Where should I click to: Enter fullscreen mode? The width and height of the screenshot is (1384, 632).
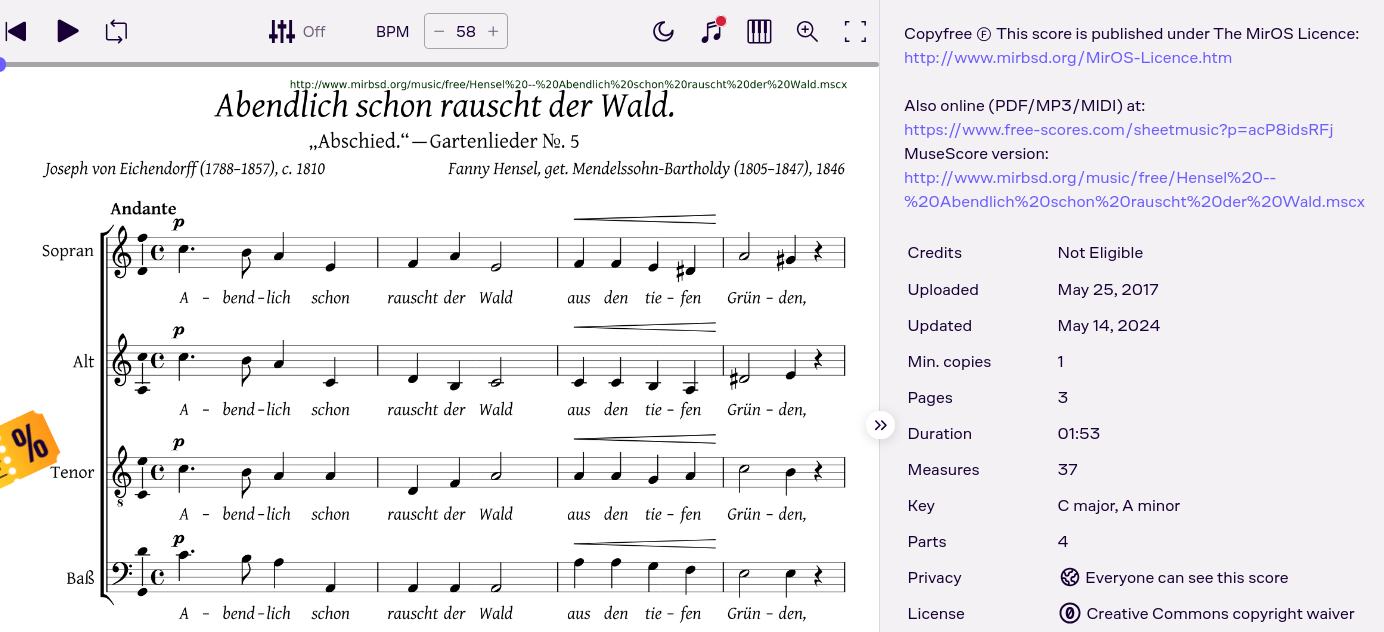pyautogui.click(x=855, y=31)
